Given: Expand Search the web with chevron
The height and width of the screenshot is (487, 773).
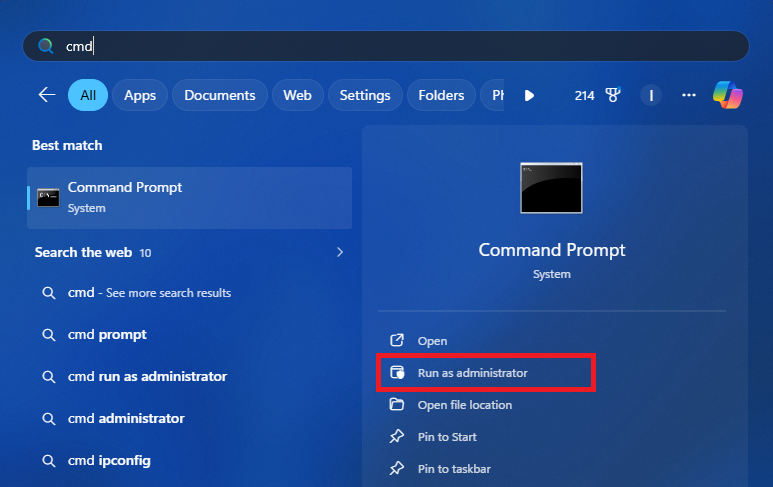Looking at the screenshot, I should [x=340, y=253].
